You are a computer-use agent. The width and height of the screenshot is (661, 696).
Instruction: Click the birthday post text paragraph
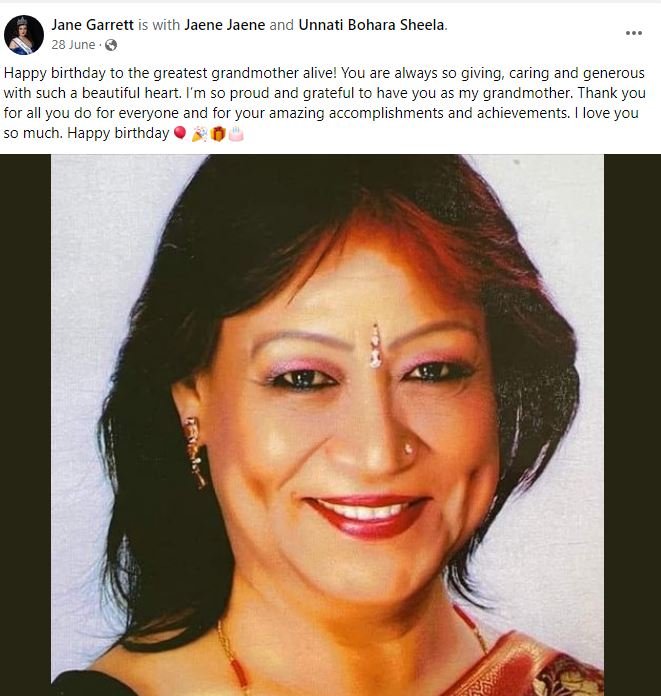pyautogui.click(x=325, y=103)
